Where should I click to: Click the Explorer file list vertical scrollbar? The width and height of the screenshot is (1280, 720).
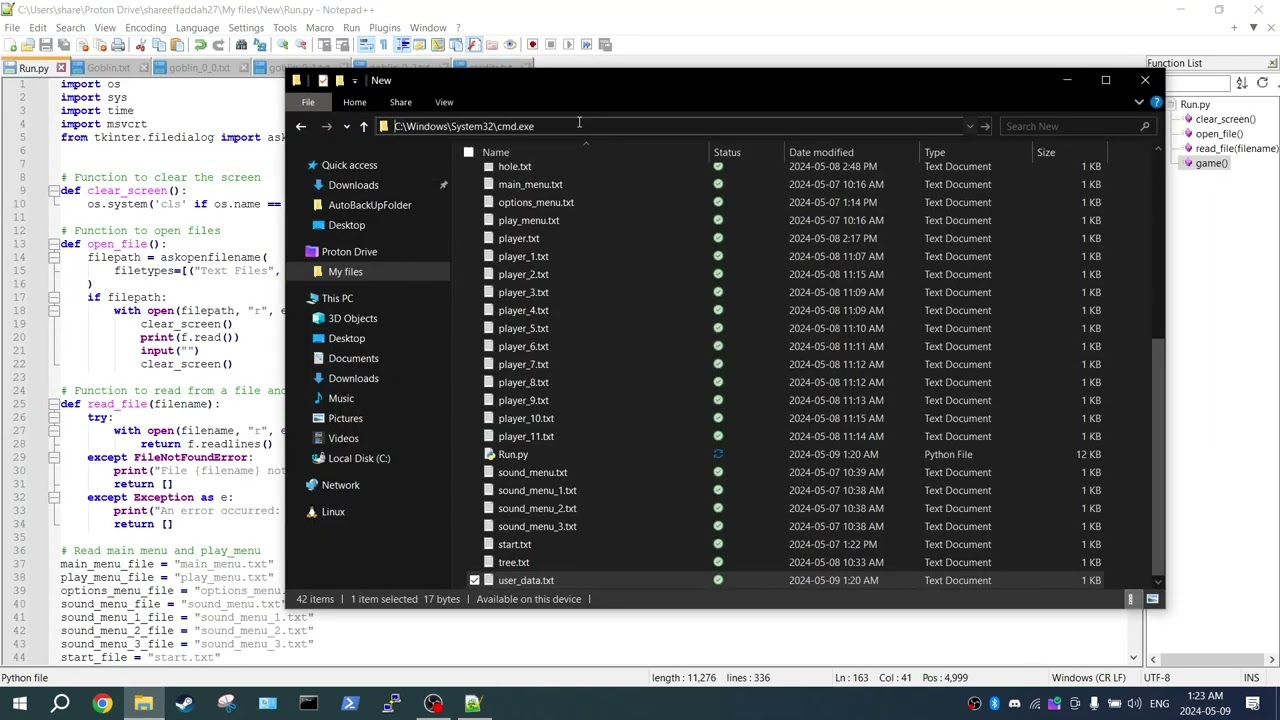[x=1158, y=455]
